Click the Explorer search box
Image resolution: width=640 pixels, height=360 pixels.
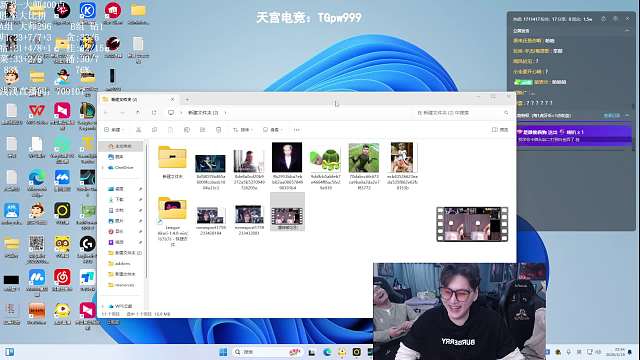(x=462, y=113)
